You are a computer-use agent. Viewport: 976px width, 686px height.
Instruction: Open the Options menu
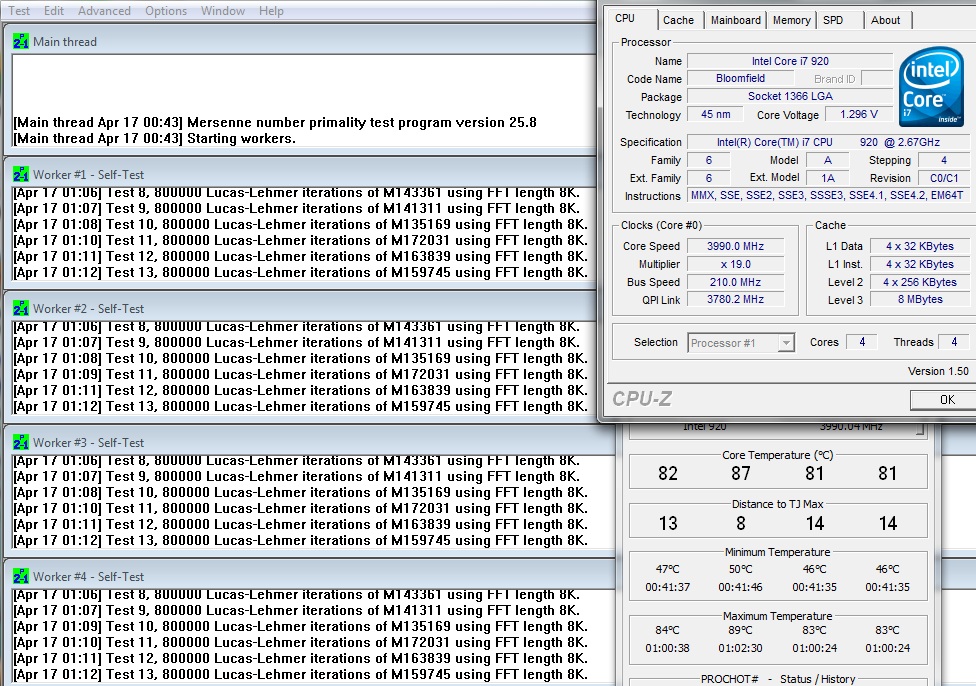click(x=166, y=11)
